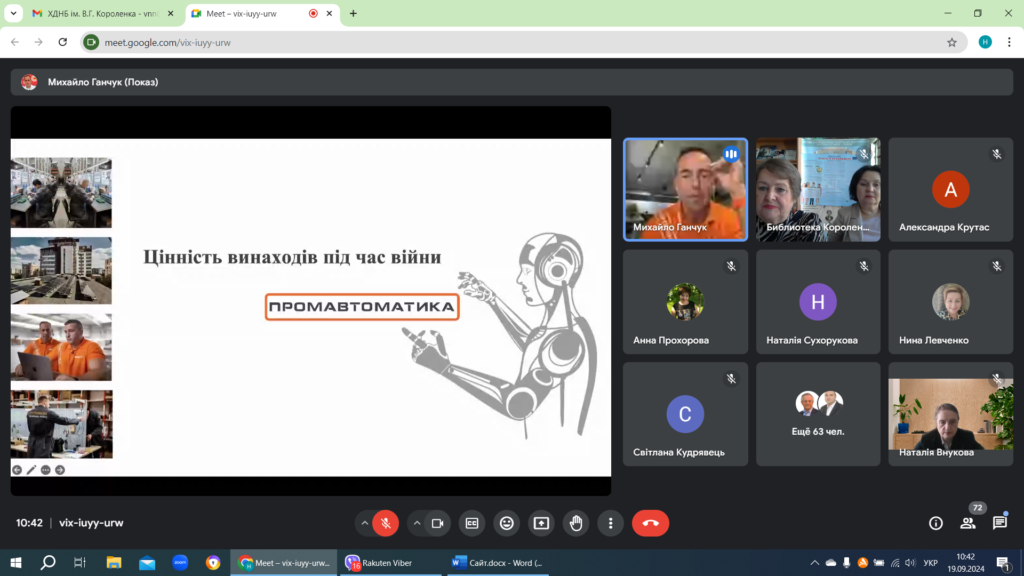
Task: Select Наталія Внукова video tile
Action: point(950,414)
